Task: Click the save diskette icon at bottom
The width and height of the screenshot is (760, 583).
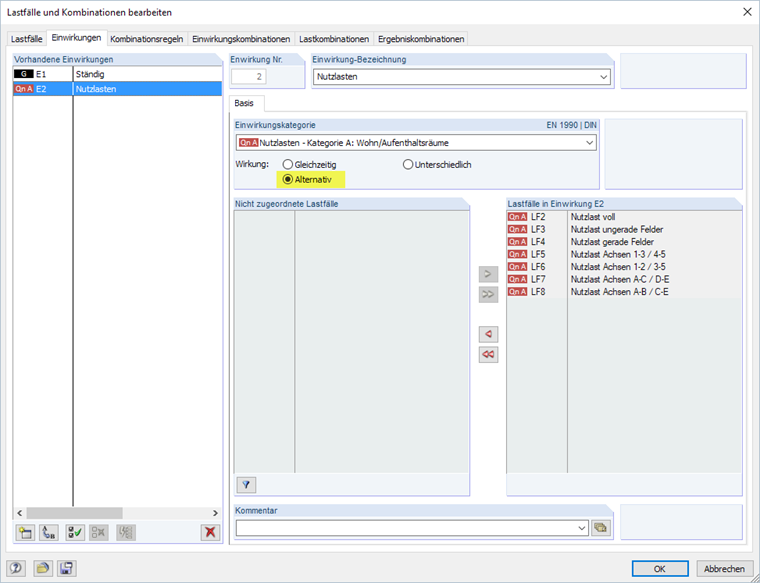Action: [x=66, y=568]
